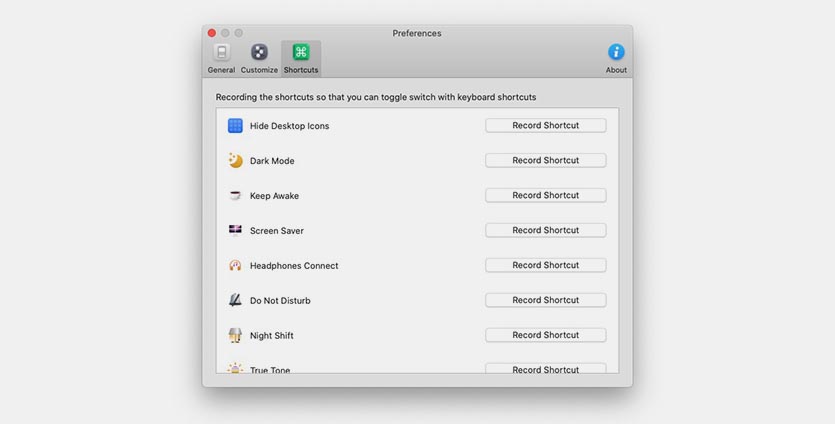Switch to the General tab

tap(221, 57)
